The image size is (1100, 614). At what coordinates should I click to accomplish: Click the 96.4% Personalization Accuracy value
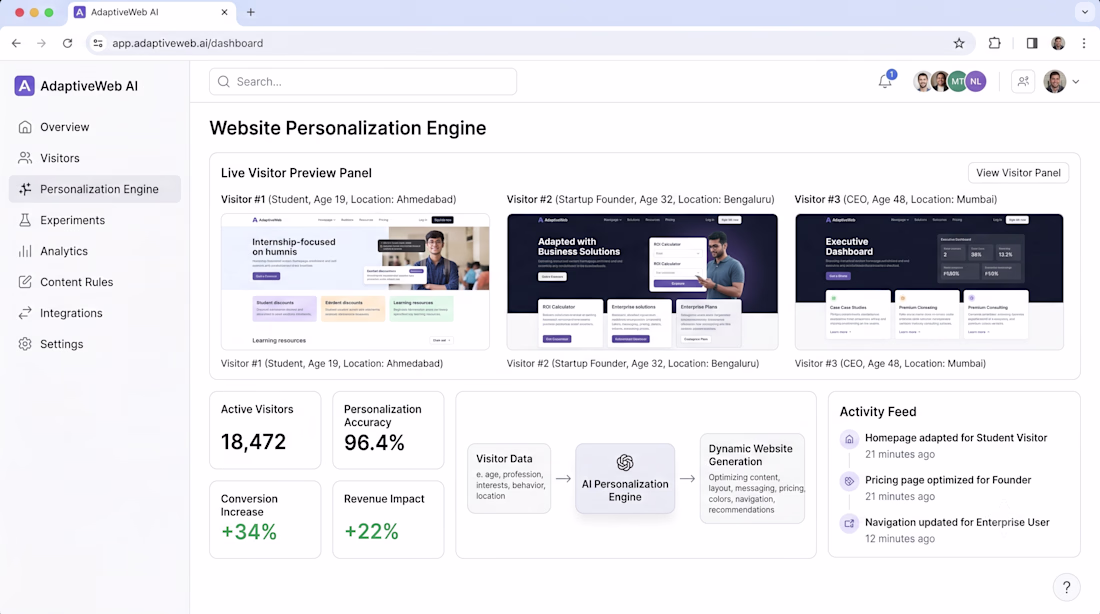click(x=374, y=443)
